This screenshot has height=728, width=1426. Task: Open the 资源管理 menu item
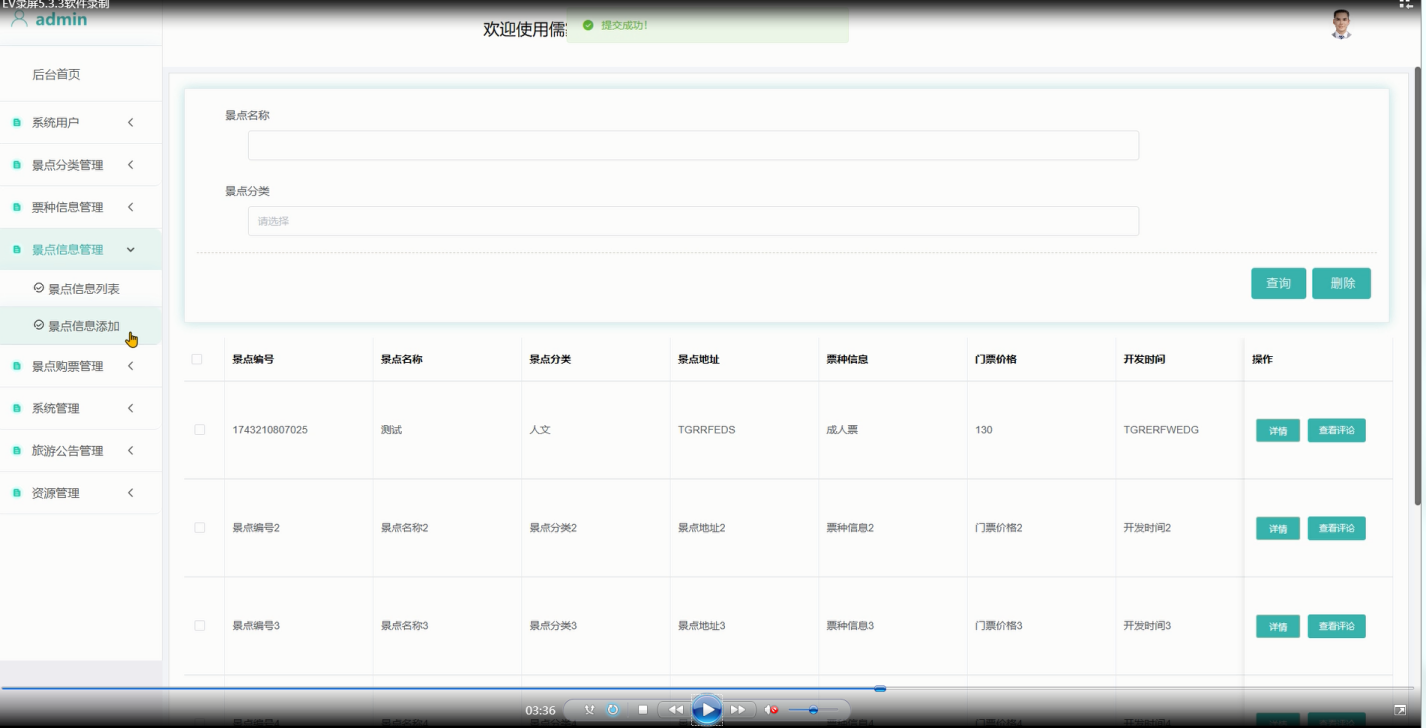point(80,493)
